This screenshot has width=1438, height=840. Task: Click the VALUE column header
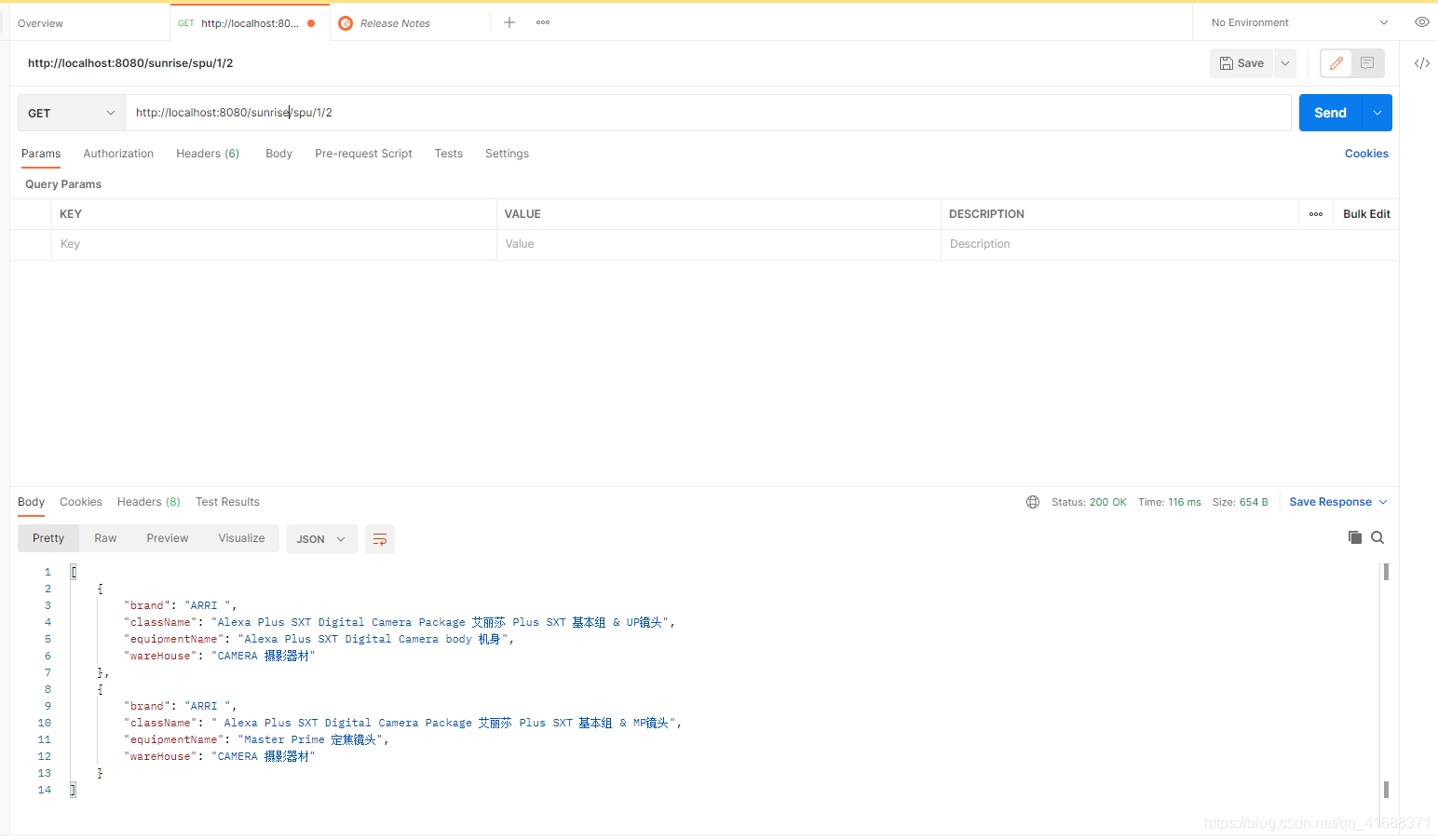[522, 214]
